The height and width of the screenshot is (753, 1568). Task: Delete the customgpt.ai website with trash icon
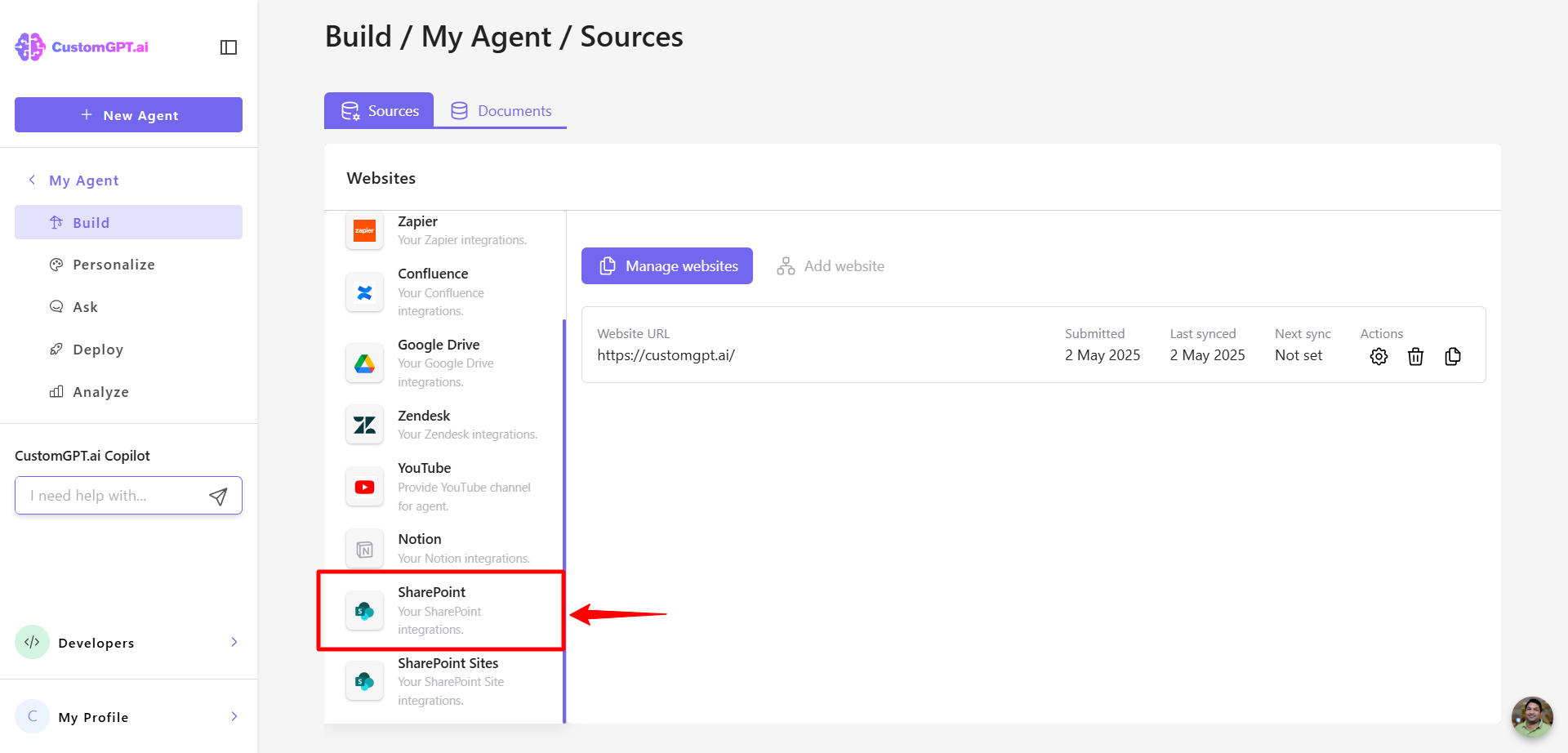coord(1415,356)
